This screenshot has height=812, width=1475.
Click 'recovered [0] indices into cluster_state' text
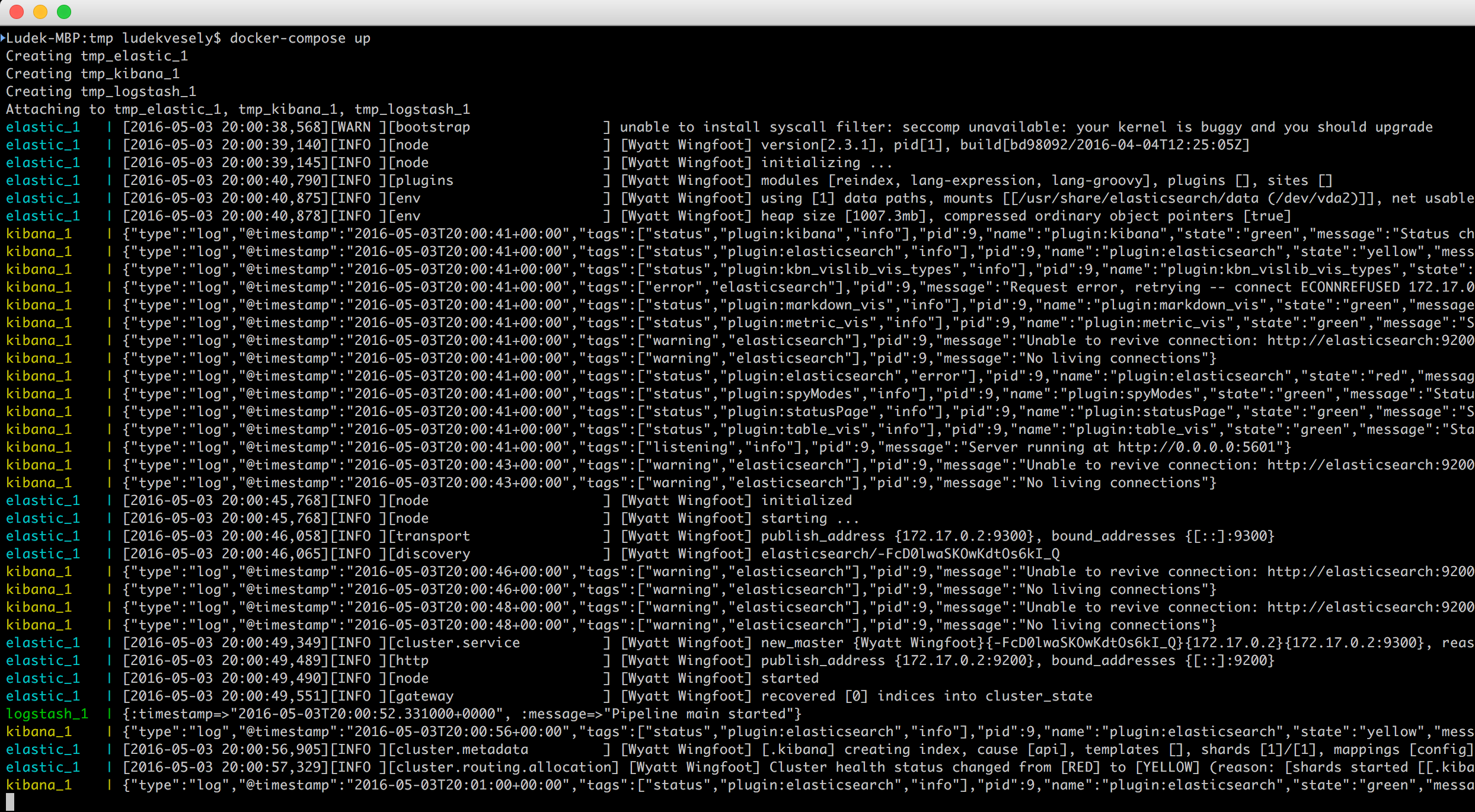pyautogui.click(x=927, y=696)
